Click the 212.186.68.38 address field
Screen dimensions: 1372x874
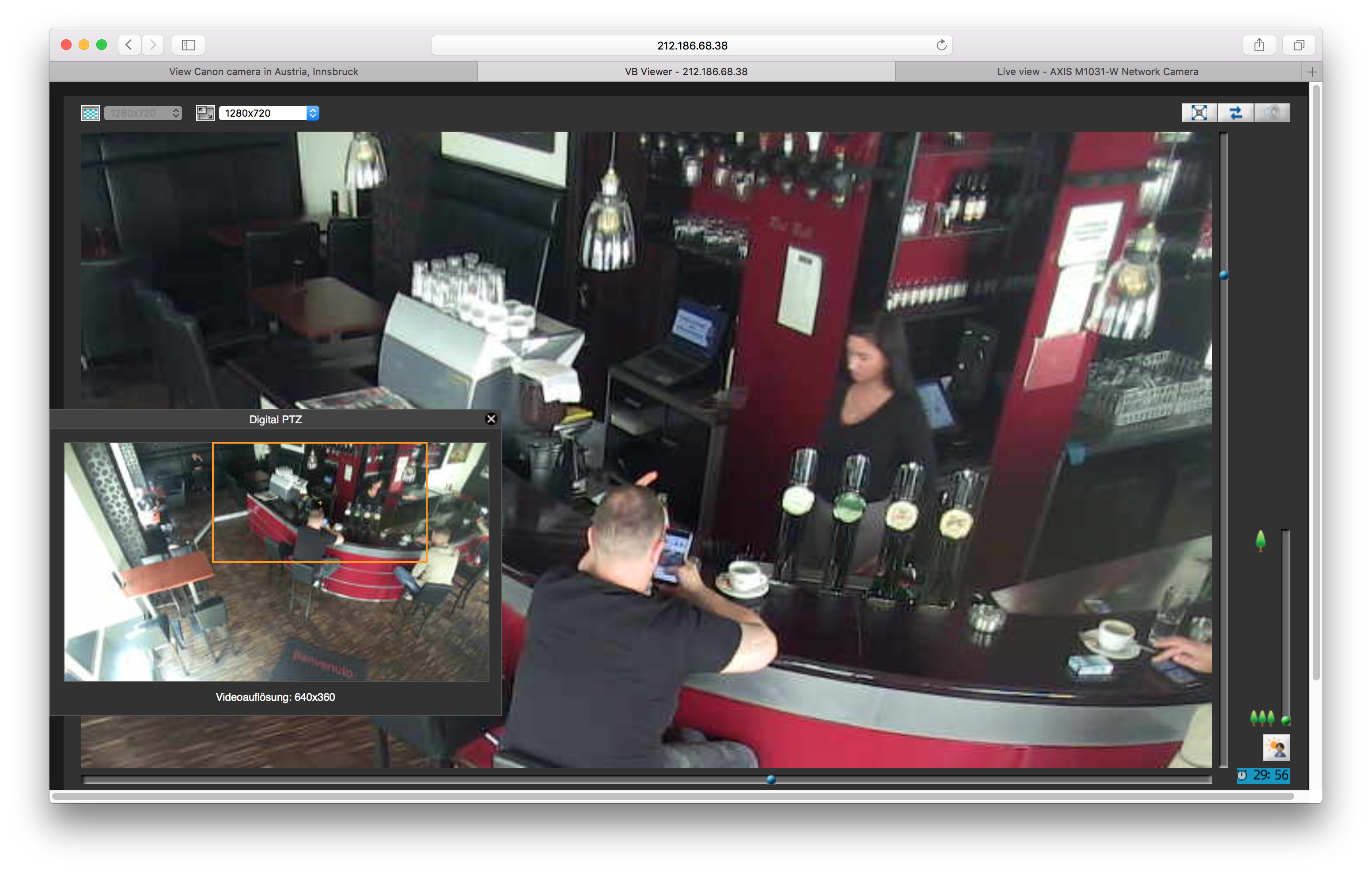692,45
